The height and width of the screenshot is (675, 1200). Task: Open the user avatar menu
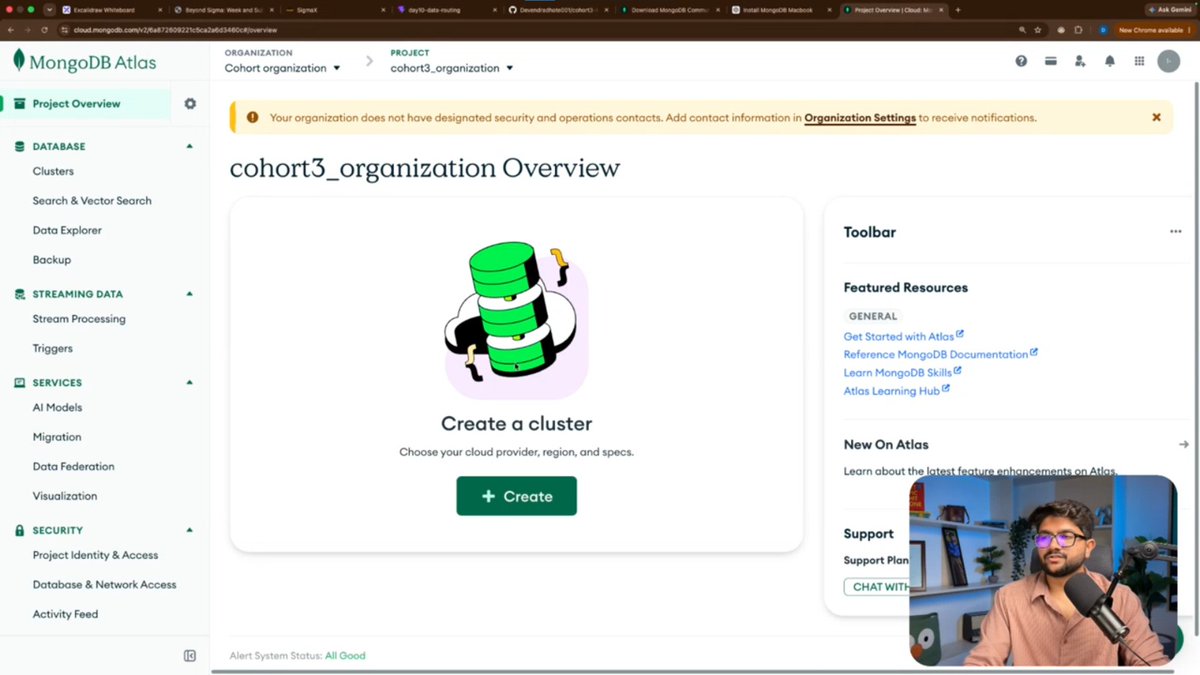coord(1168,61)
